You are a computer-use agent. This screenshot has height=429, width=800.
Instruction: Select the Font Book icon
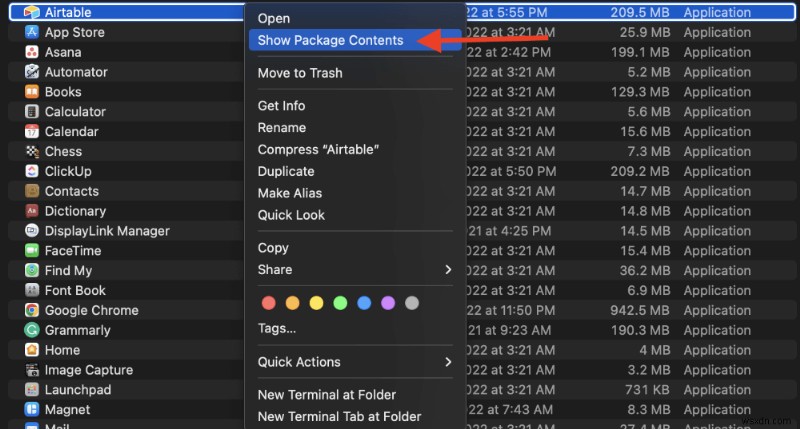(x=32, y=291)
